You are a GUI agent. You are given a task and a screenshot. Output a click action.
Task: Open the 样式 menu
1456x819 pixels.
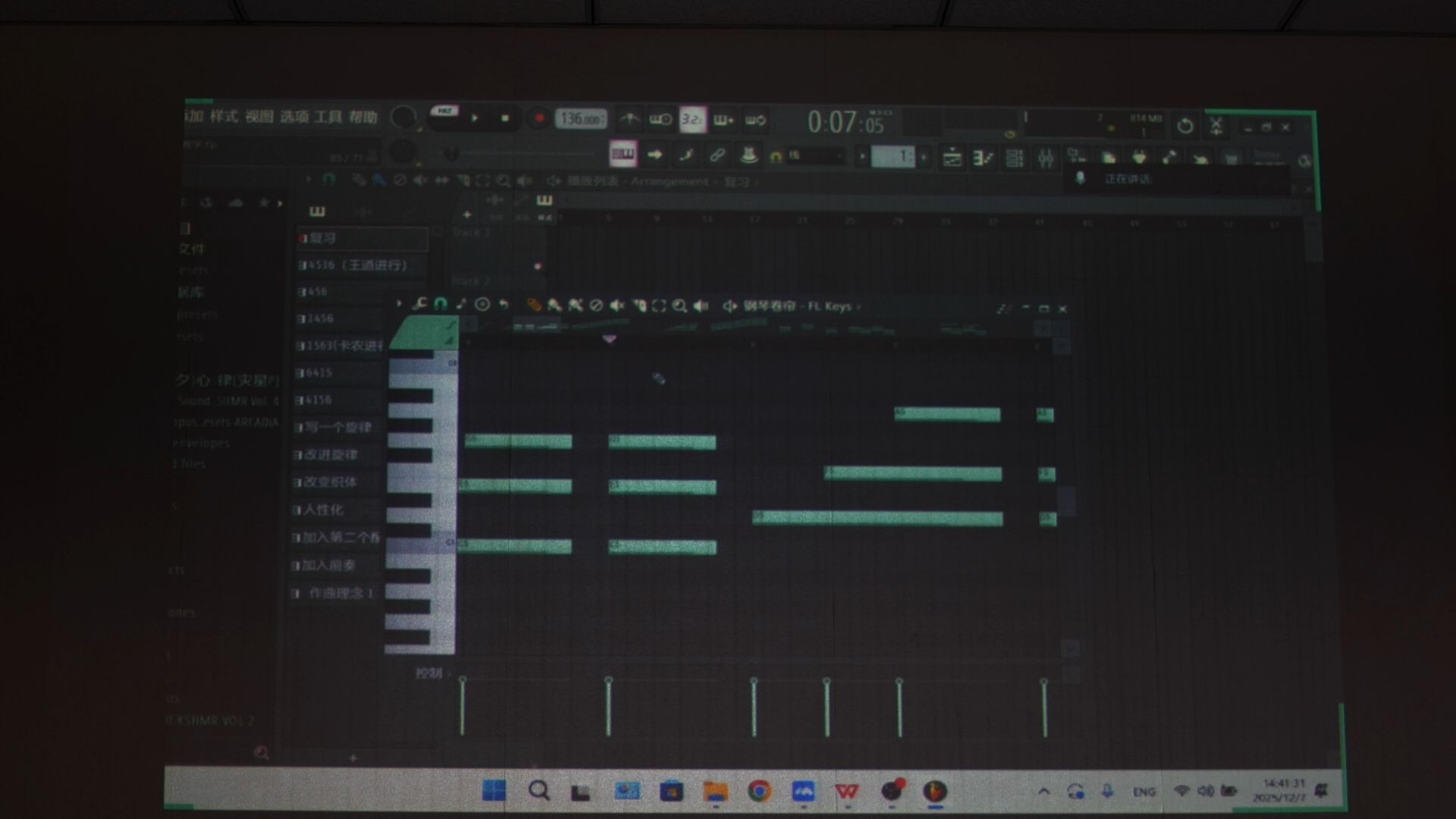click(x=224, y=116)
